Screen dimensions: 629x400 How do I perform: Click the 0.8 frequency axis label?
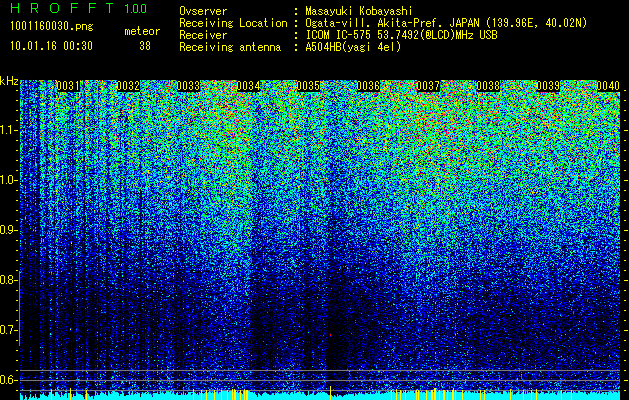(x=9, y=280)
